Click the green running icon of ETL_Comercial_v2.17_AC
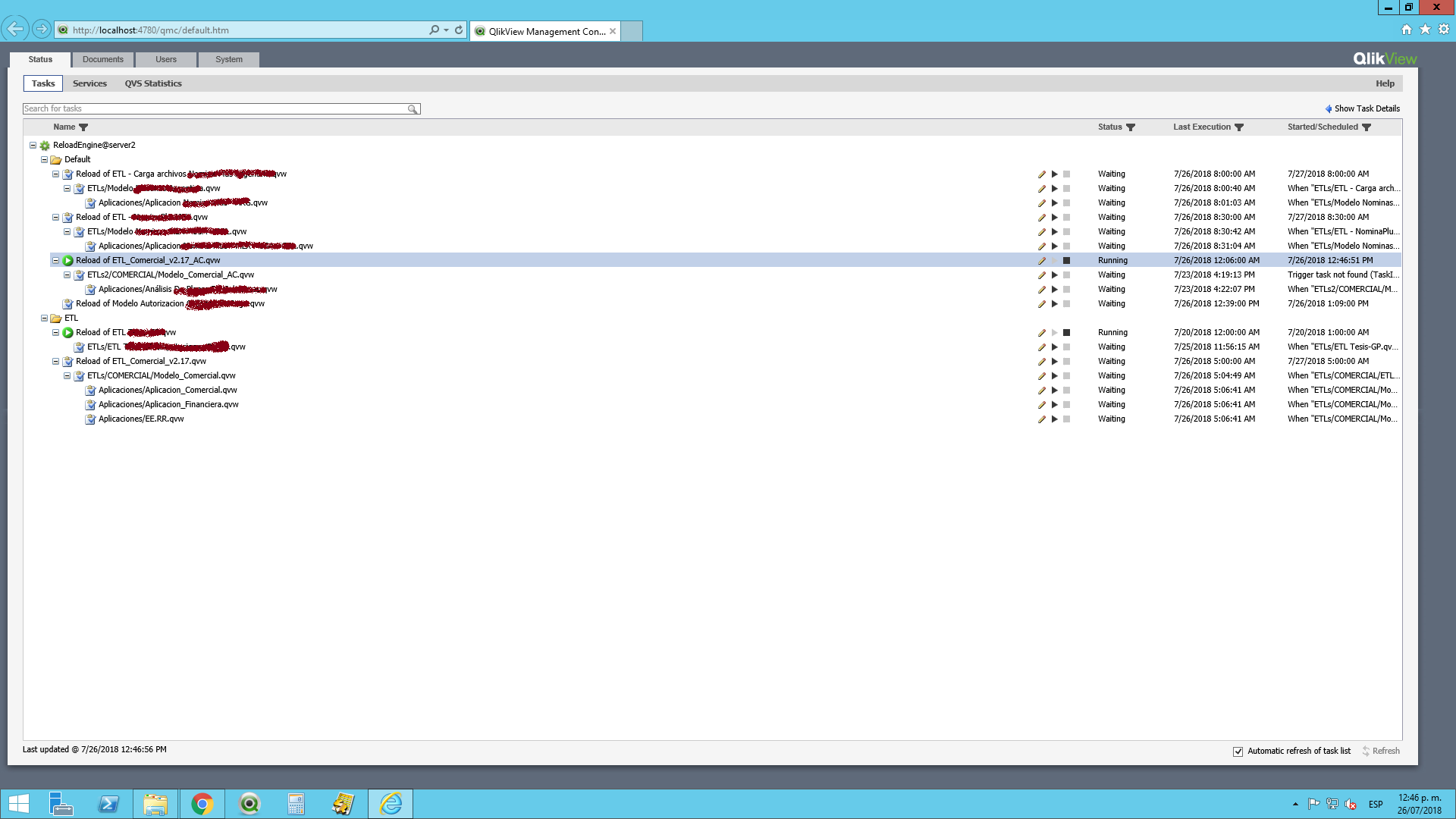Viewport: 1456px width, 819px height. point(67,261)
